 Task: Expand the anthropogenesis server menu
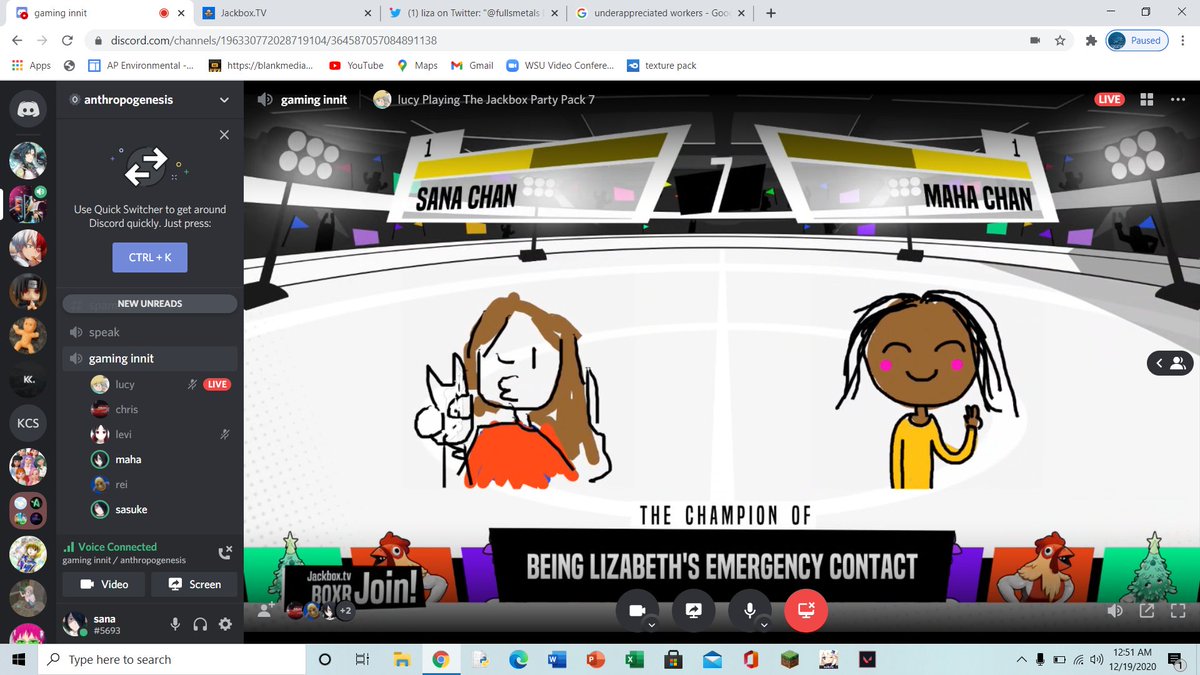(x=224, y=100)
